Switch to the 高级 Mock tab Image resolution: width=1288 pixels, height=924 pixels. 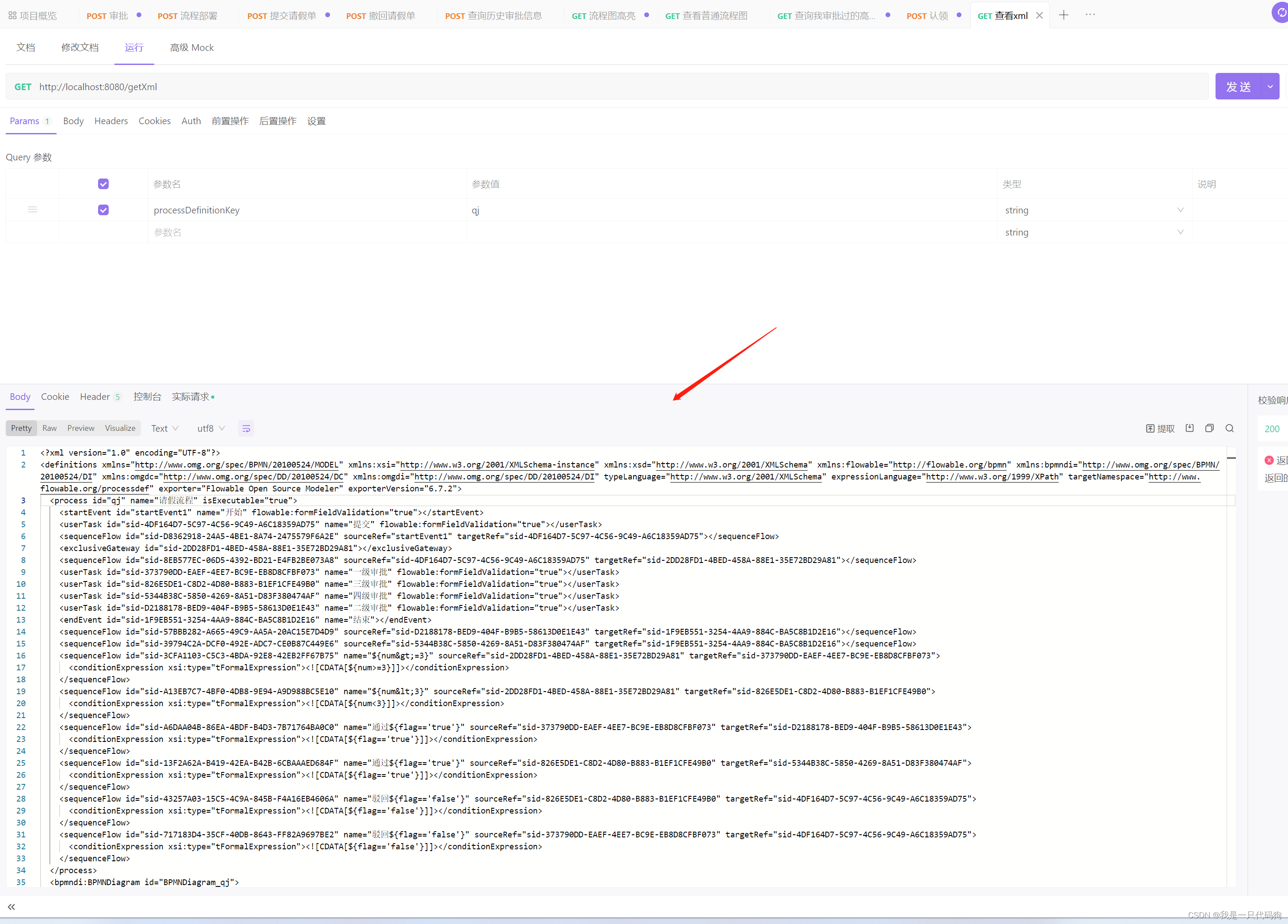pyautogui.click(x=192, y=48)
